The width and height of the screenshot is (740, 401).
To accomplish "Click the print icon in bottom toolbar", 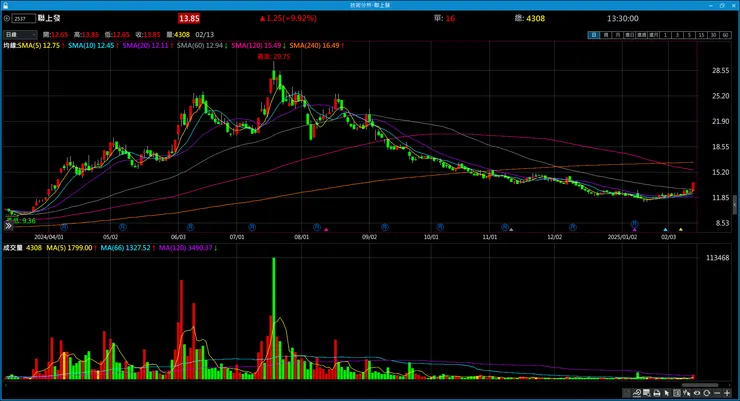I will pyautogui.click(x=657, y=393).
